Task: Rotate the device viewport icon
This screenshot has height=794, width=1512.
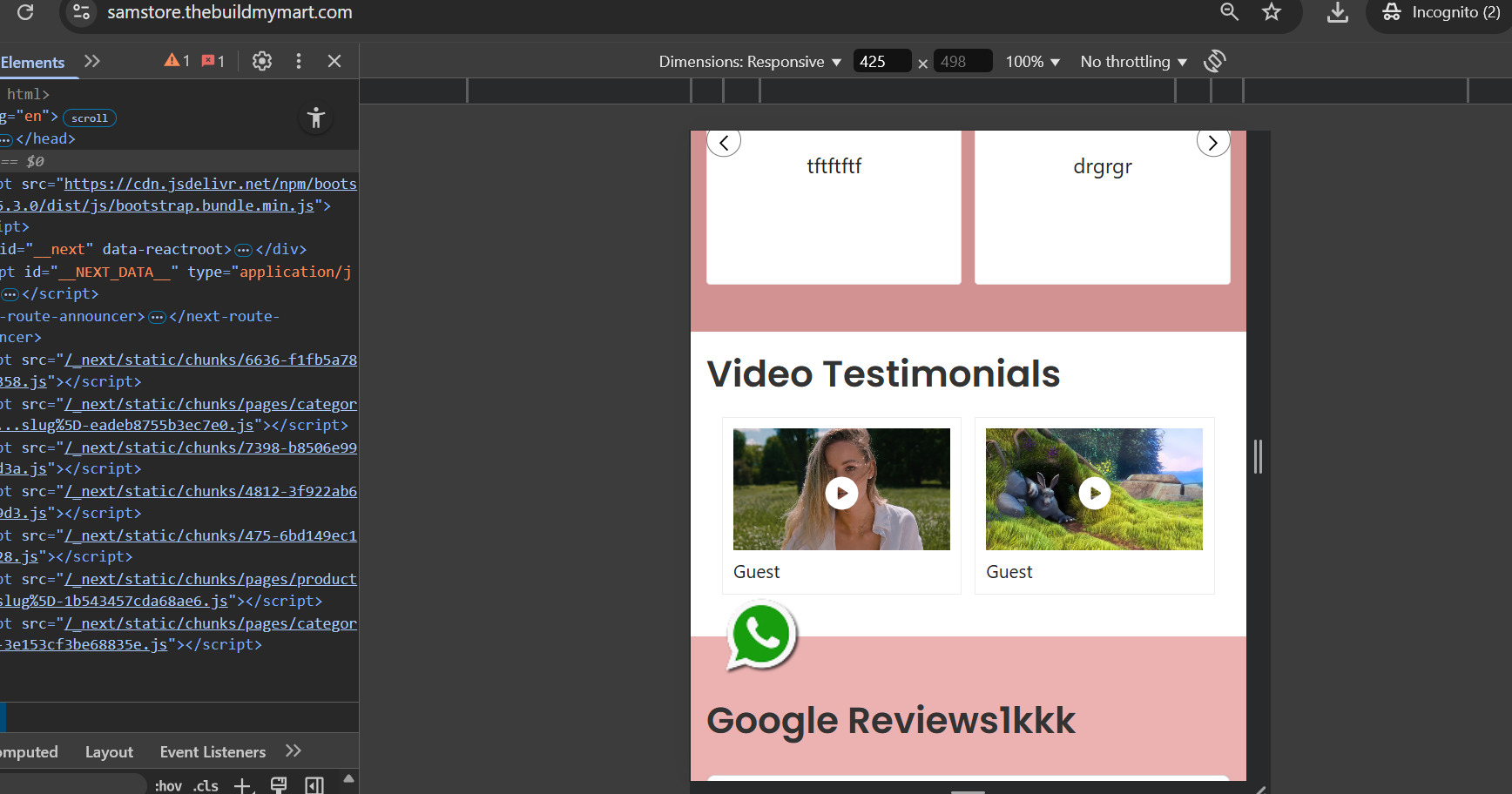Action: point(1215,61)
